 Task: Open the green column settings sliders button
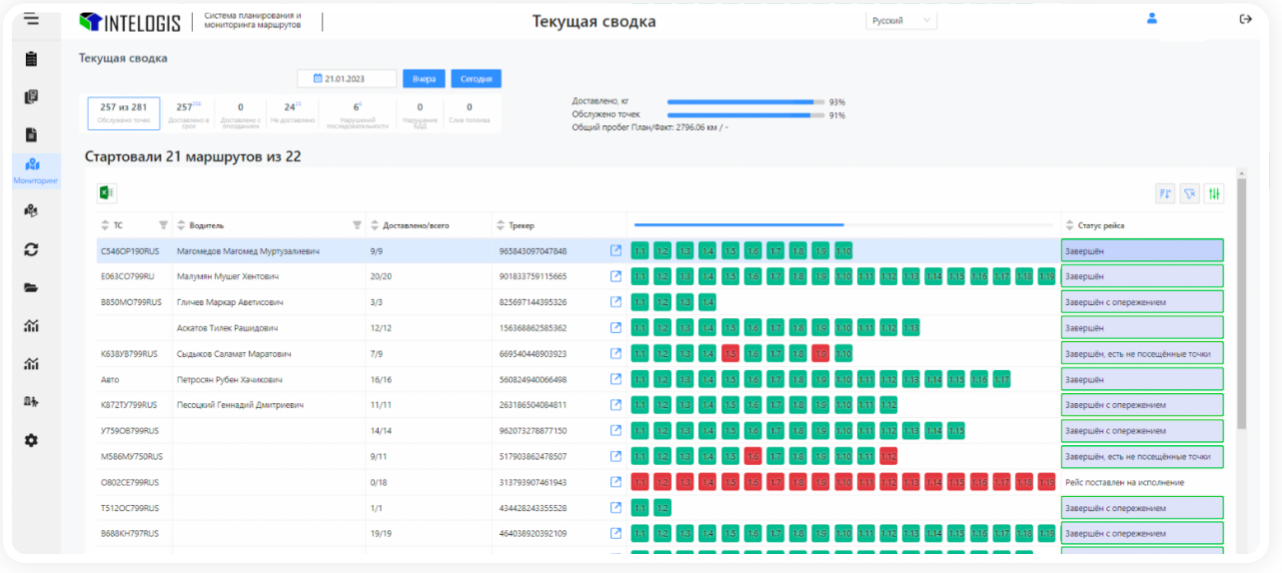pos(1214,194)
